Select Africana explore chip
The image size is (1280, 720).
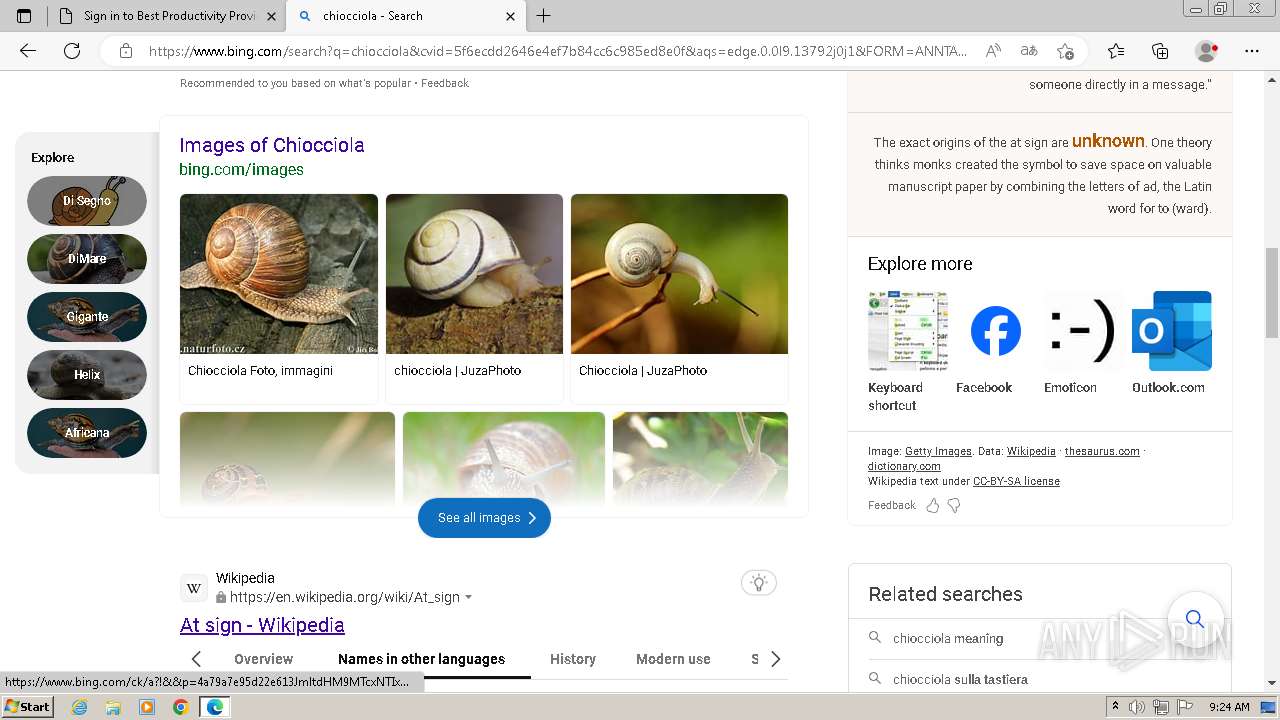pos(87,433)
